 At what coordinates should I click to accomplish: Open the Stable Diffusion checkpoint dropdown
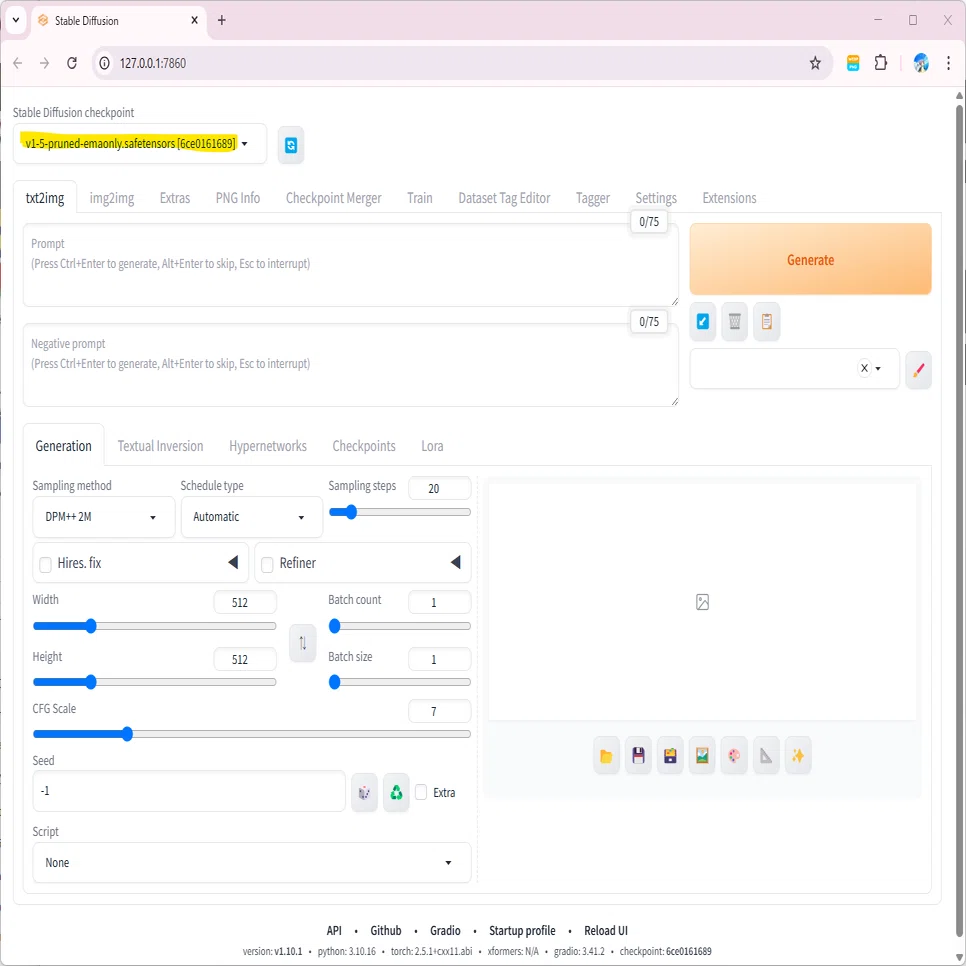(140, 144)
